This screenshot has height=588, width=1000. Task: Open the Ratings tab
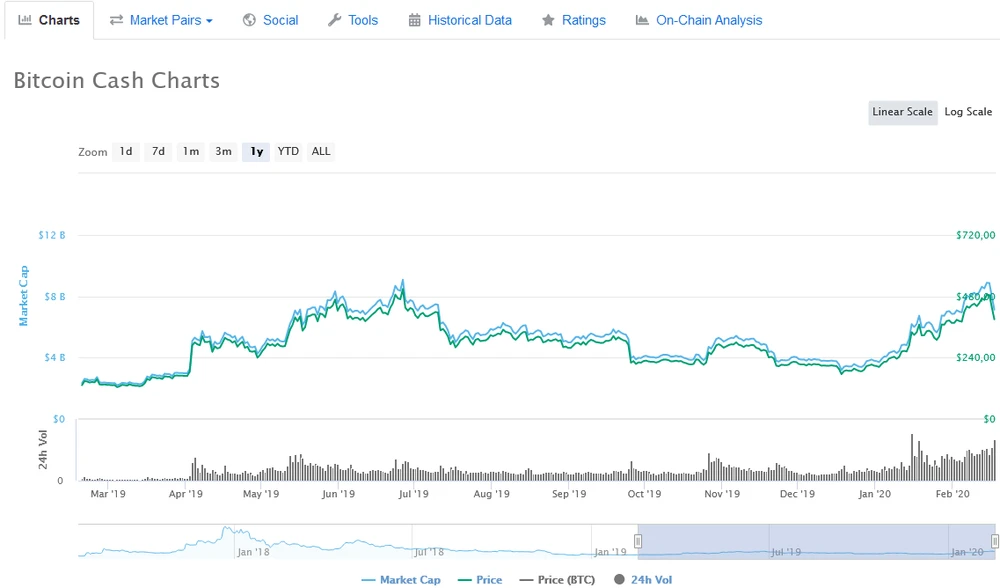573,20
